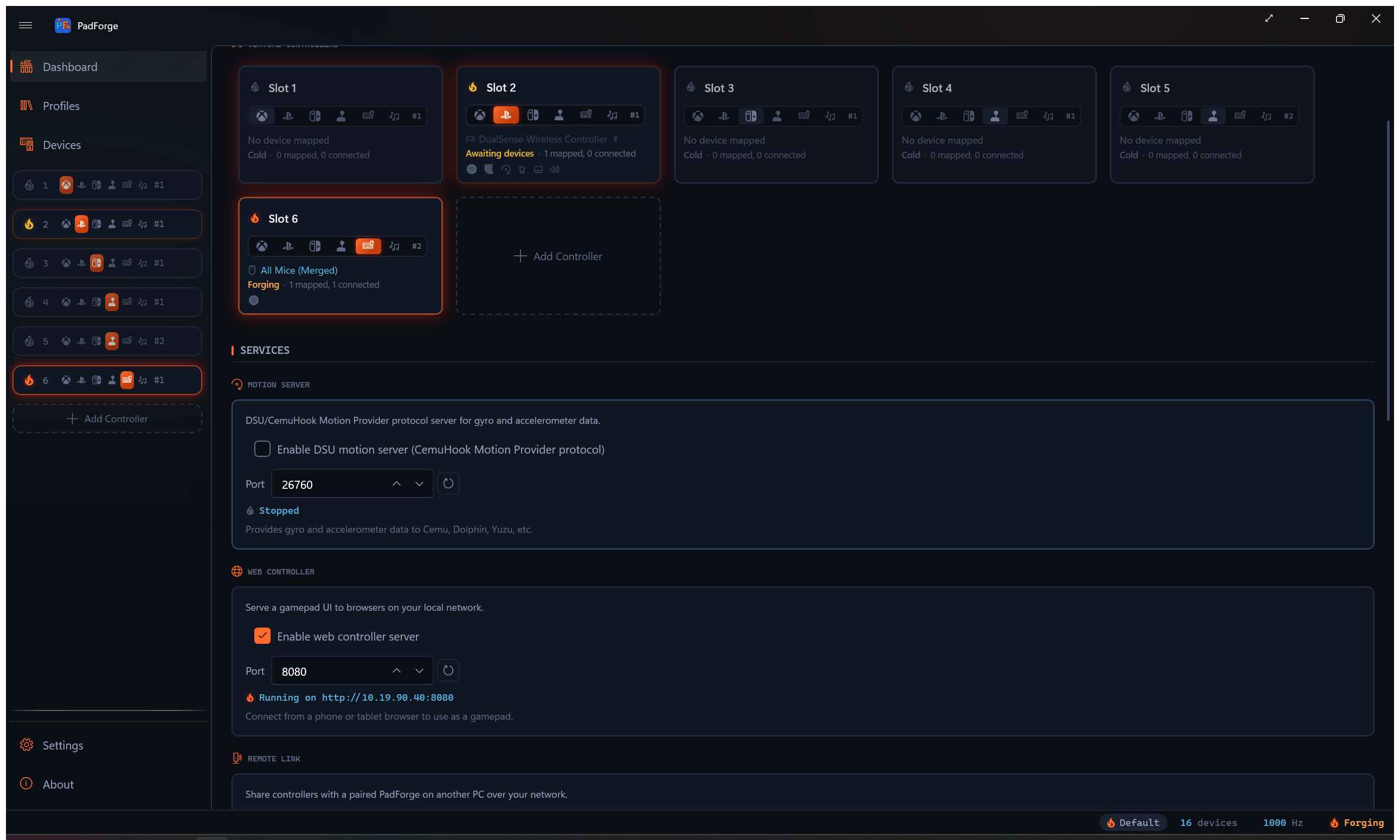Toggle hamburger navigation menu
The image size is (1400, 840).
pyautogui.click(x=25, y=25)
